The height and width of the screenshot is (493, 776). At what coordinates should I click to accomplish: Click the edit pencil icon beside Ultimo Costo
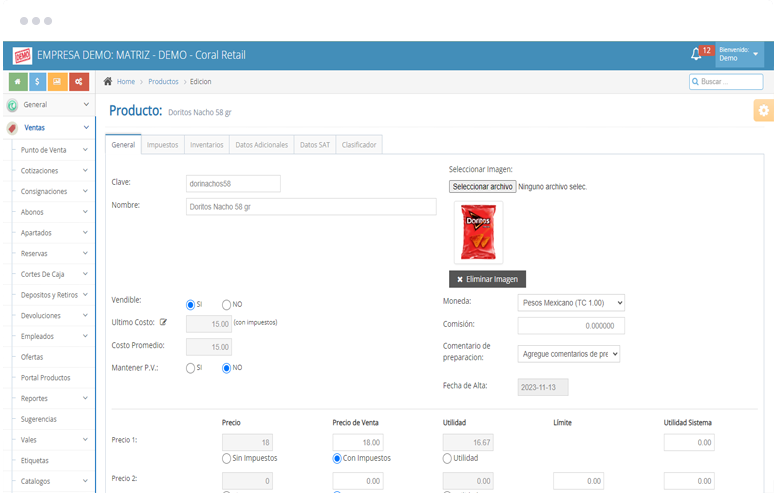(163, 322)
